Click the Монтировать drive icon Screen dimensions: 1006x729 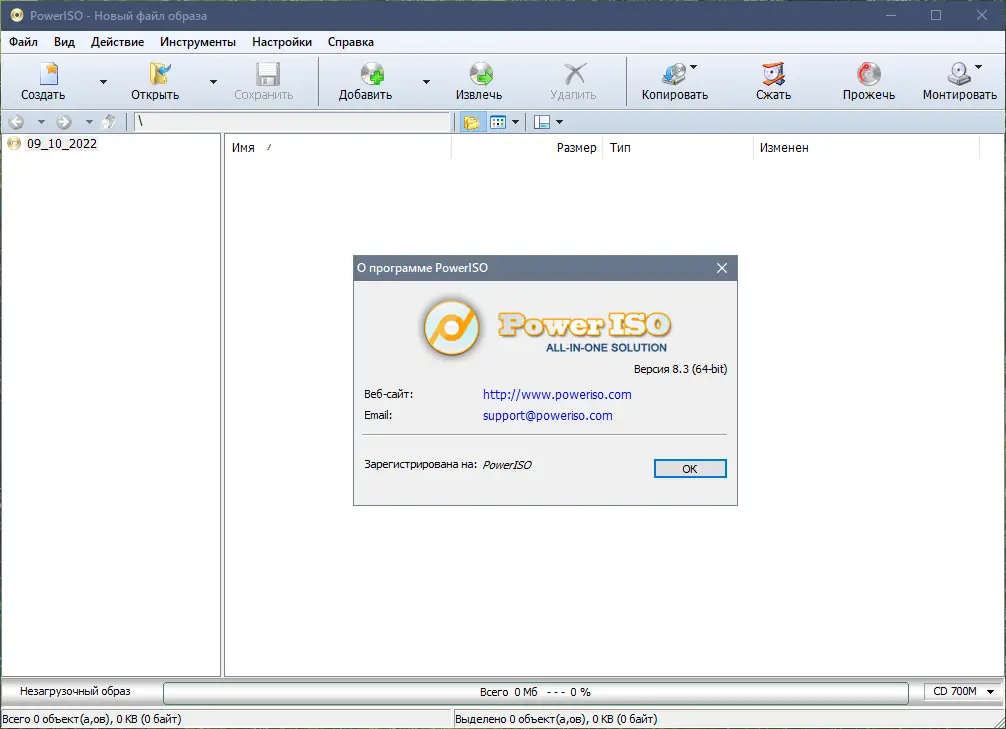959,74
